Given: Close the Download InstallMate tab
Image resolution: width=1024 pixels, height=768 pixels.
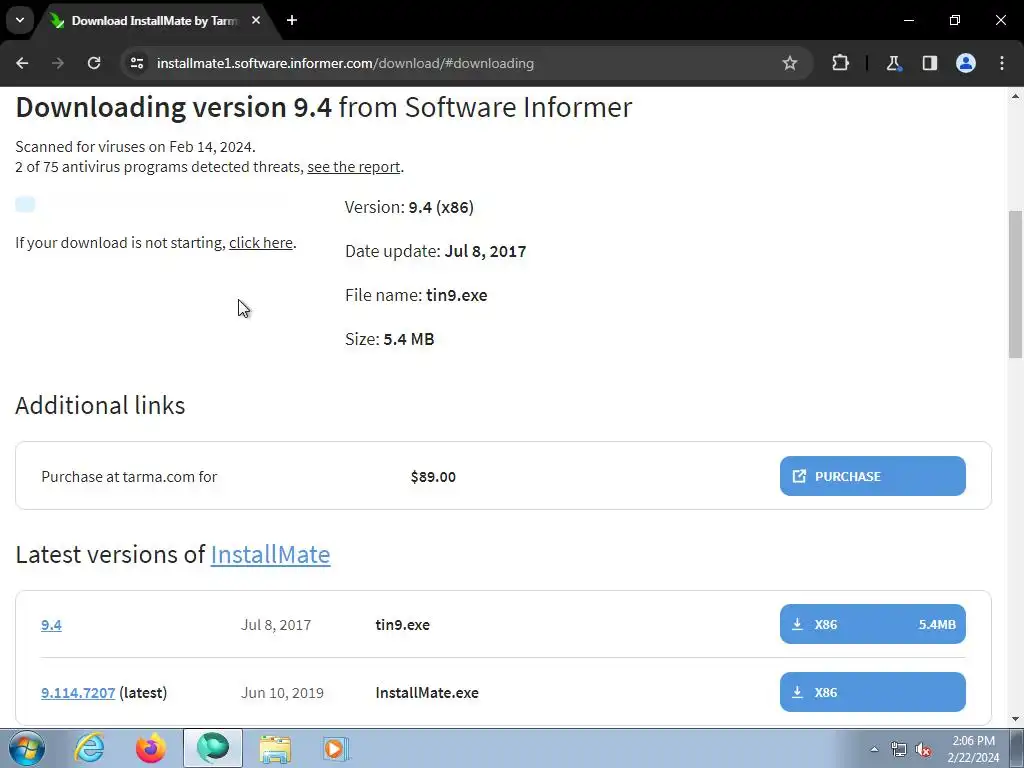Looking at the screenshot, I should click(256, 20).
